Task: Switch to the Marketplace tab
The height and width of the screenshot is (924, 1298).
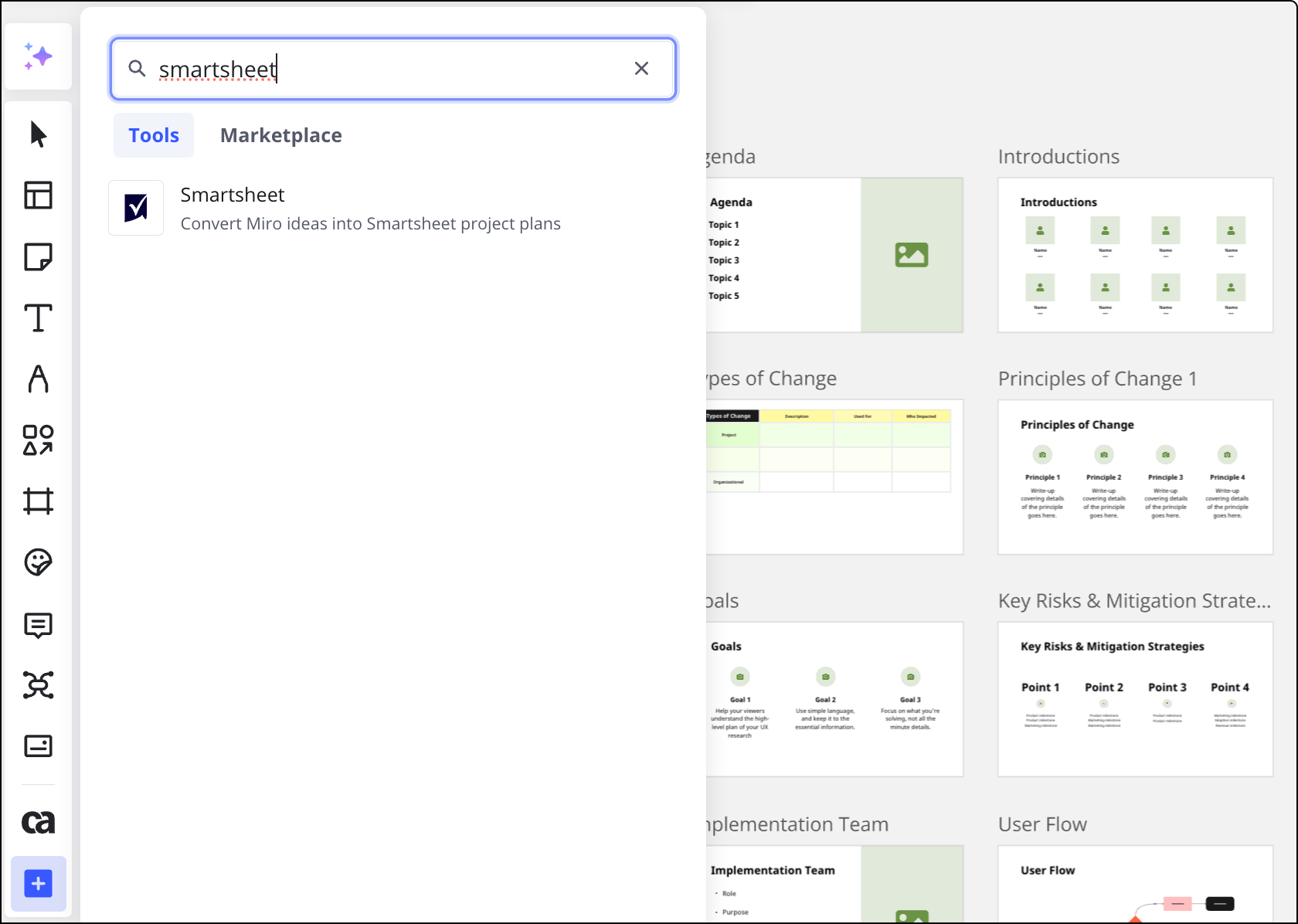Action: [x=280, y=135]
